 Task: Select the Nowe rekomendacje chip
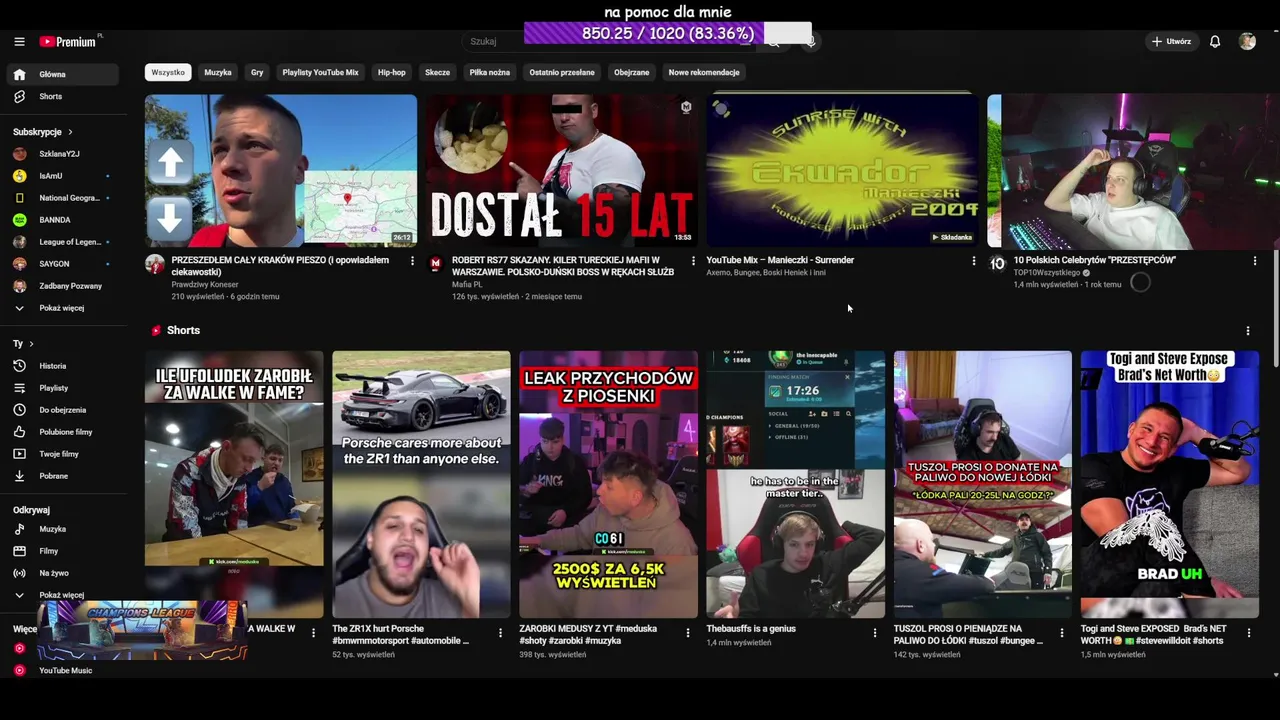click(704, 72)
